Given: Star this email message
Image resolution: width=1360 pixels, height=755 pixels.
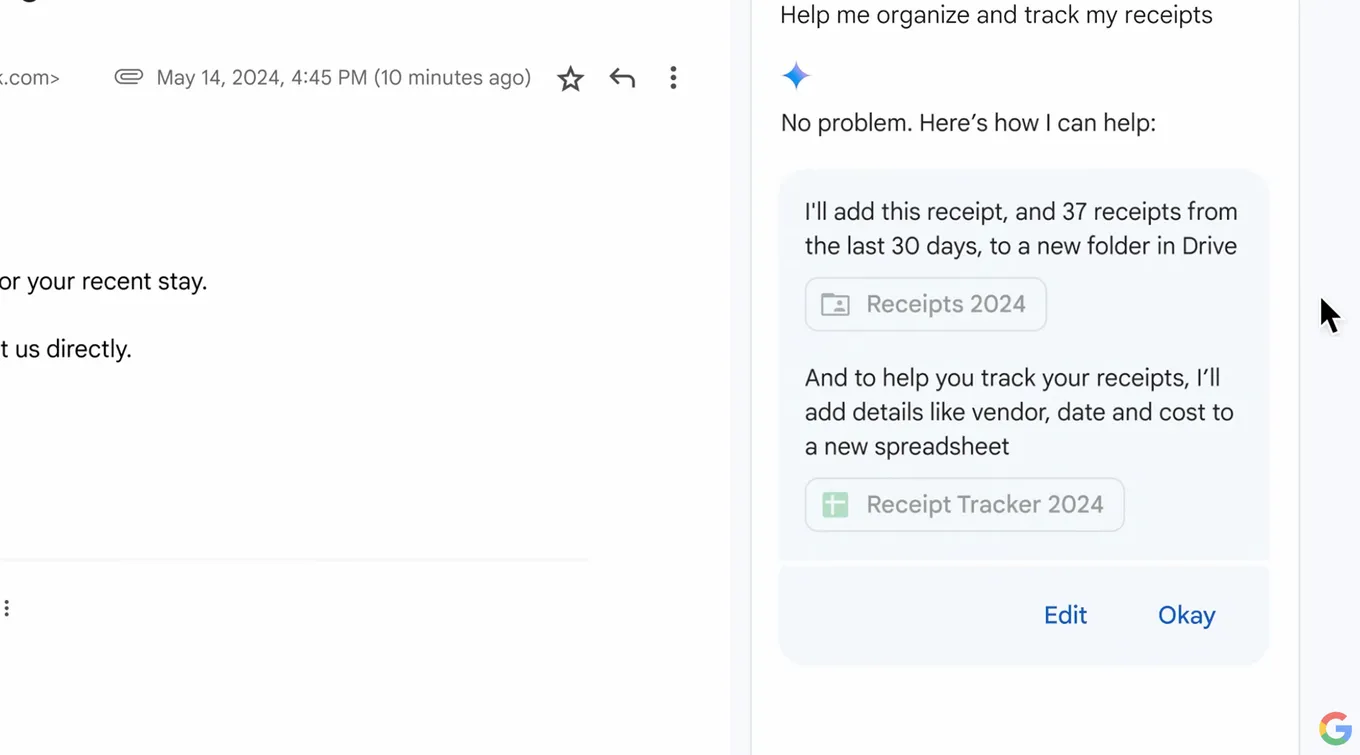Looking at the screenshot, I should click(x=570, y=78).
